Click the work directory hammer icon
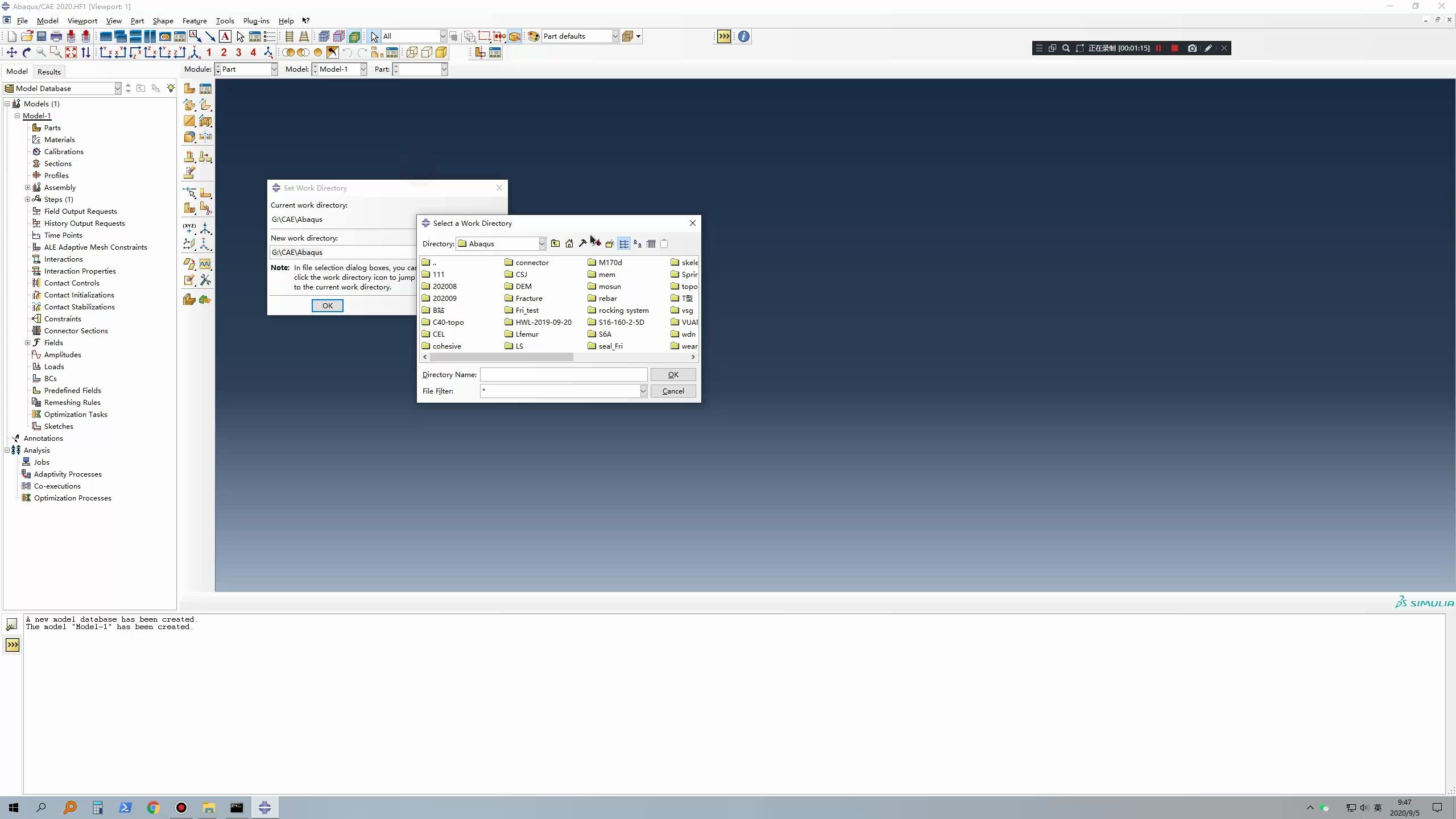The width and height of the screenshot is (1456, 819). [x=582, y=243]
